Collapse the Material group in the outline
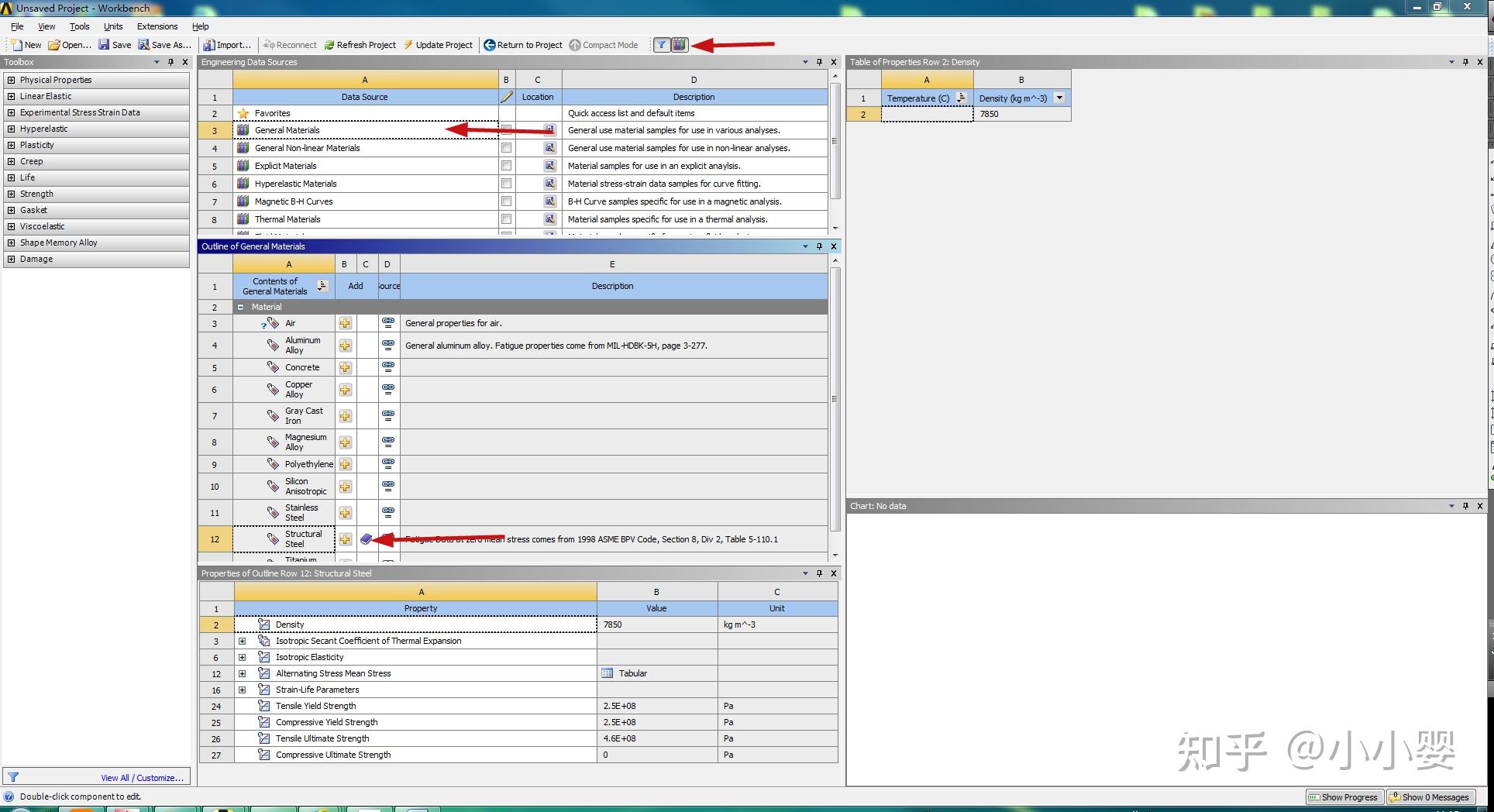Viewport: 1494px width, 812px height. (x=242, y=307)
